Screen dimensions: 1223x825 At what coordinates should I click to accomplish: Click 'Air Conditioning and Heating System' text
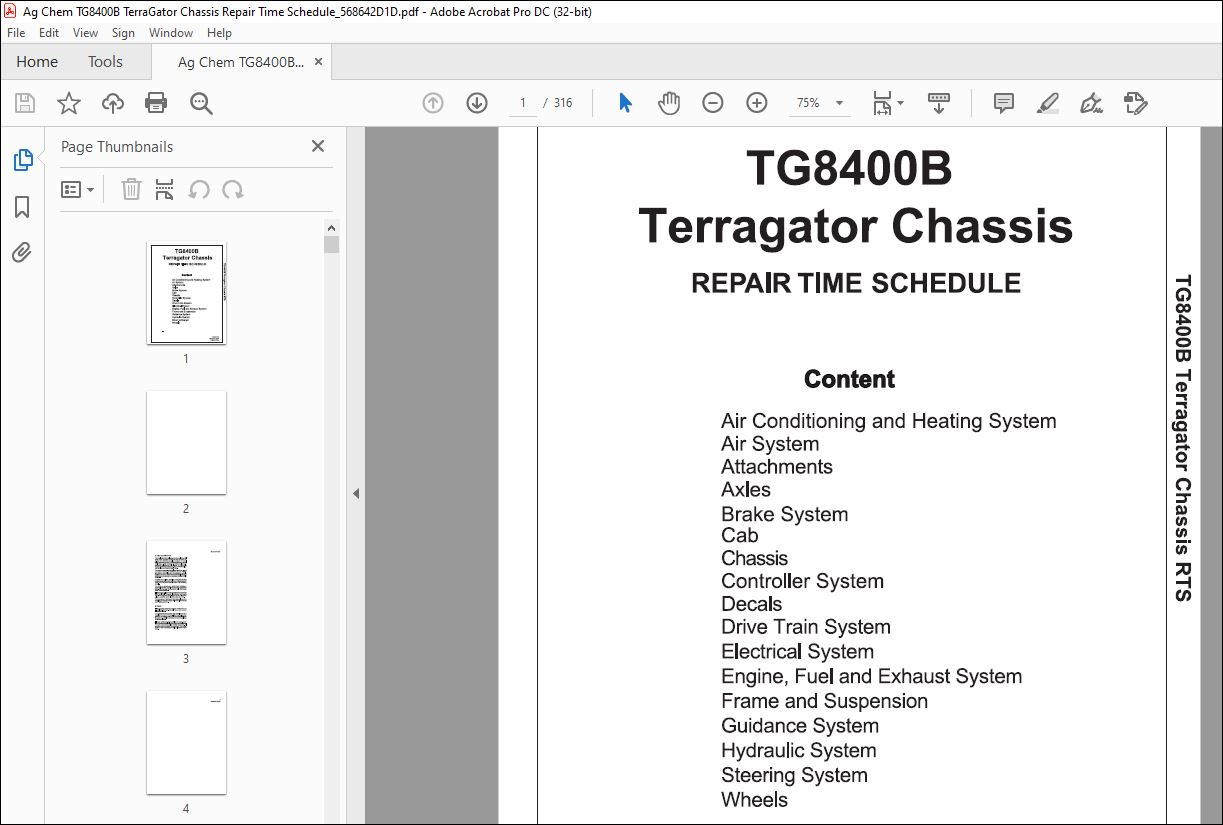[888, 421]
